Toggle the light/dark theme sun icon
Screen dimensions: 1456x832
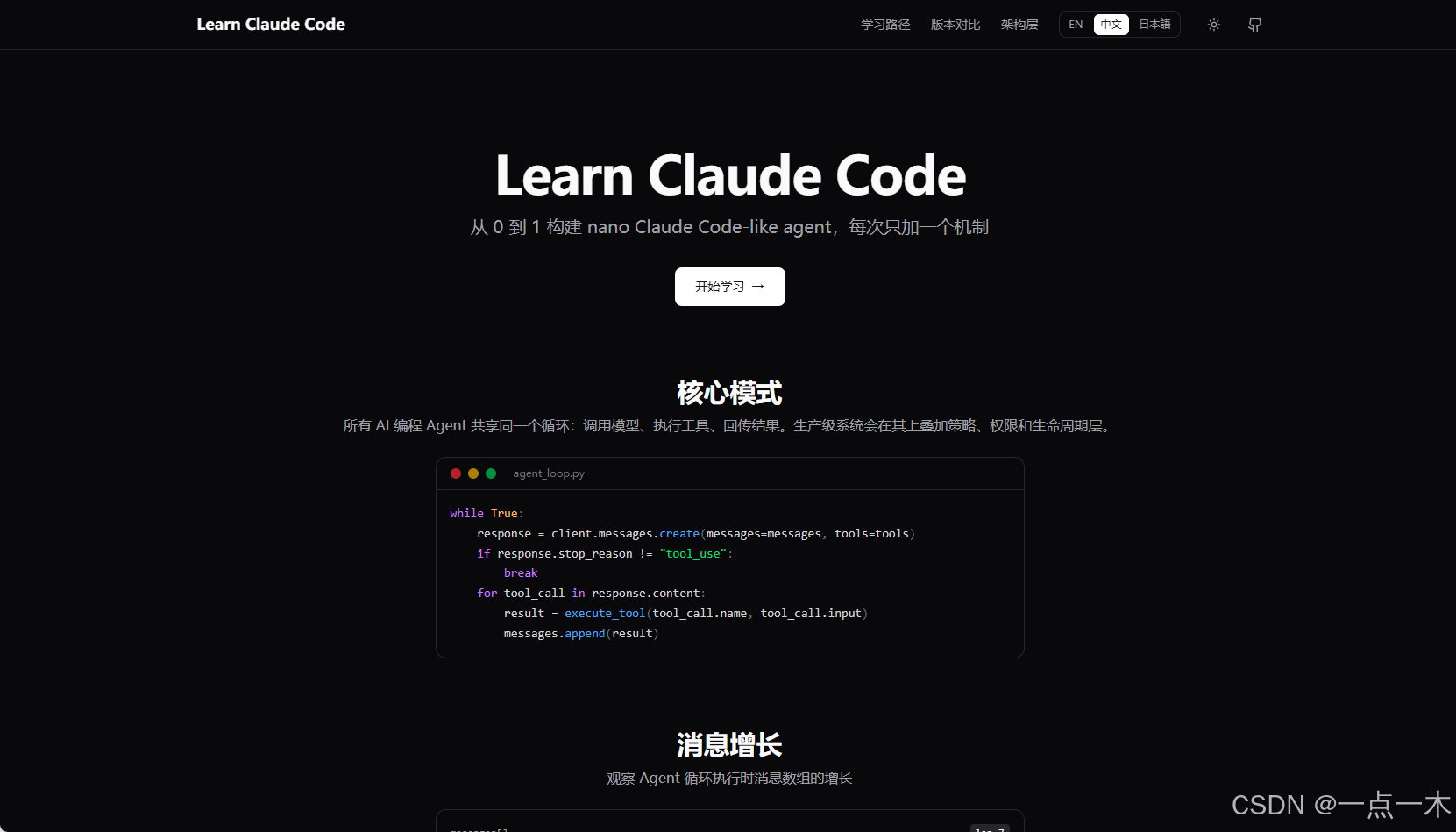(x=1213, y=25)
